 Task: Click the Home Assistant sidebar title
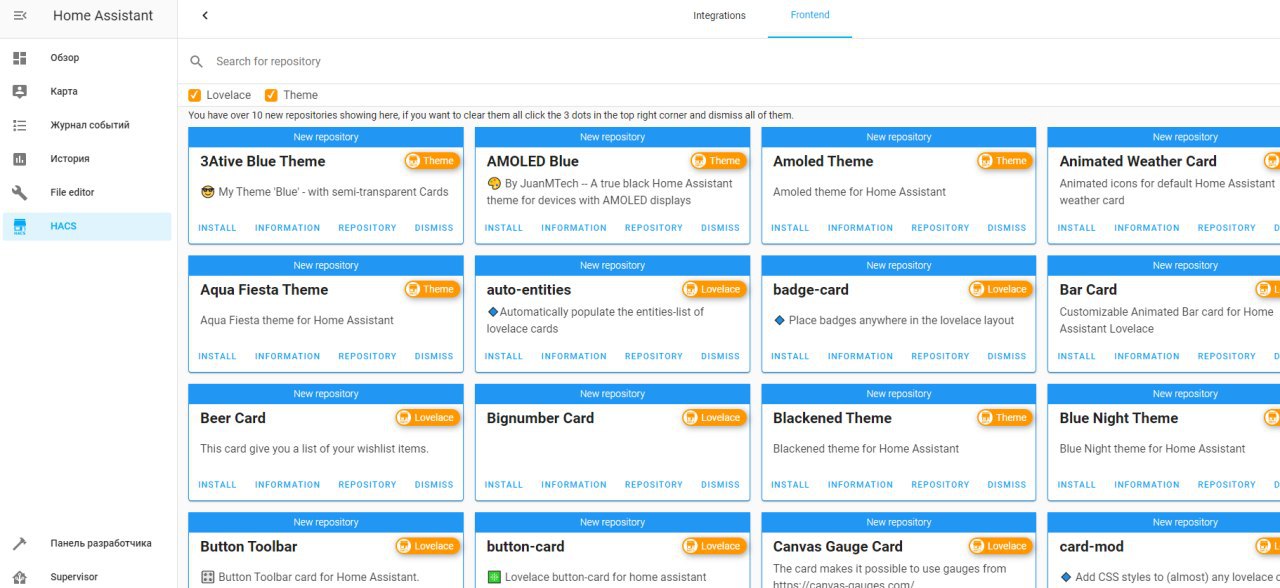coord(103,16)
